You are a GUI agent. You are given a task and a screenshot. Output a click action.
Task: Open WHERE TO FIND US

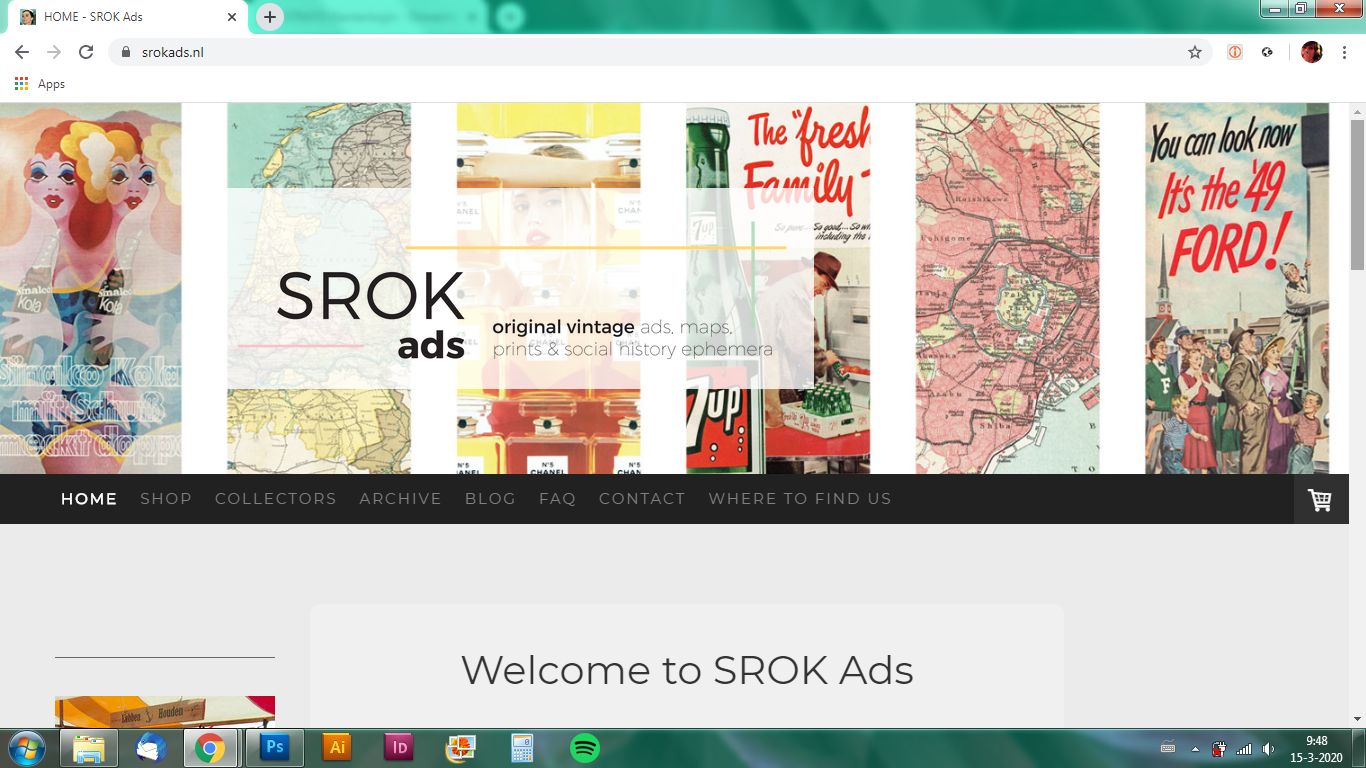[x=800, y=499]
